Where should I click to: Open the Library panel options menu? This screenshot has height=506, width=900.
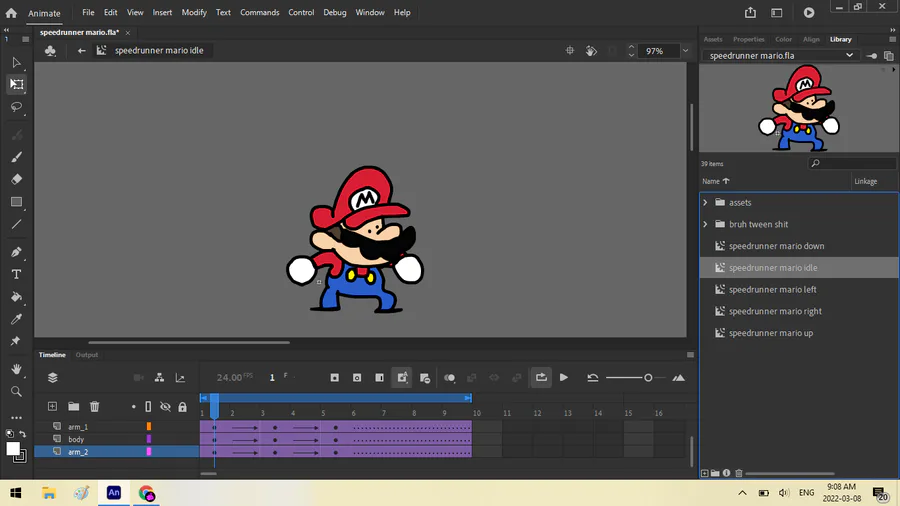tap(893, 39)
